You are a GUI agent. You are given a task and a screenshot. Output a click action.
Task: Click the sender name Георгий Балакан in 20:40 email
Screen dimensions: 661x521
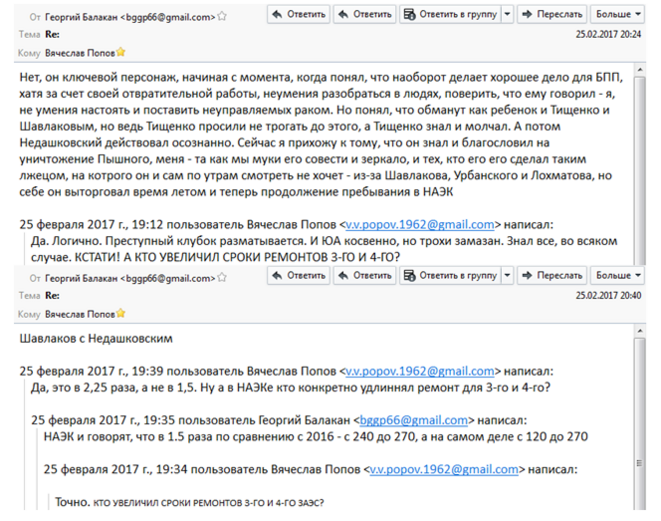81,279
